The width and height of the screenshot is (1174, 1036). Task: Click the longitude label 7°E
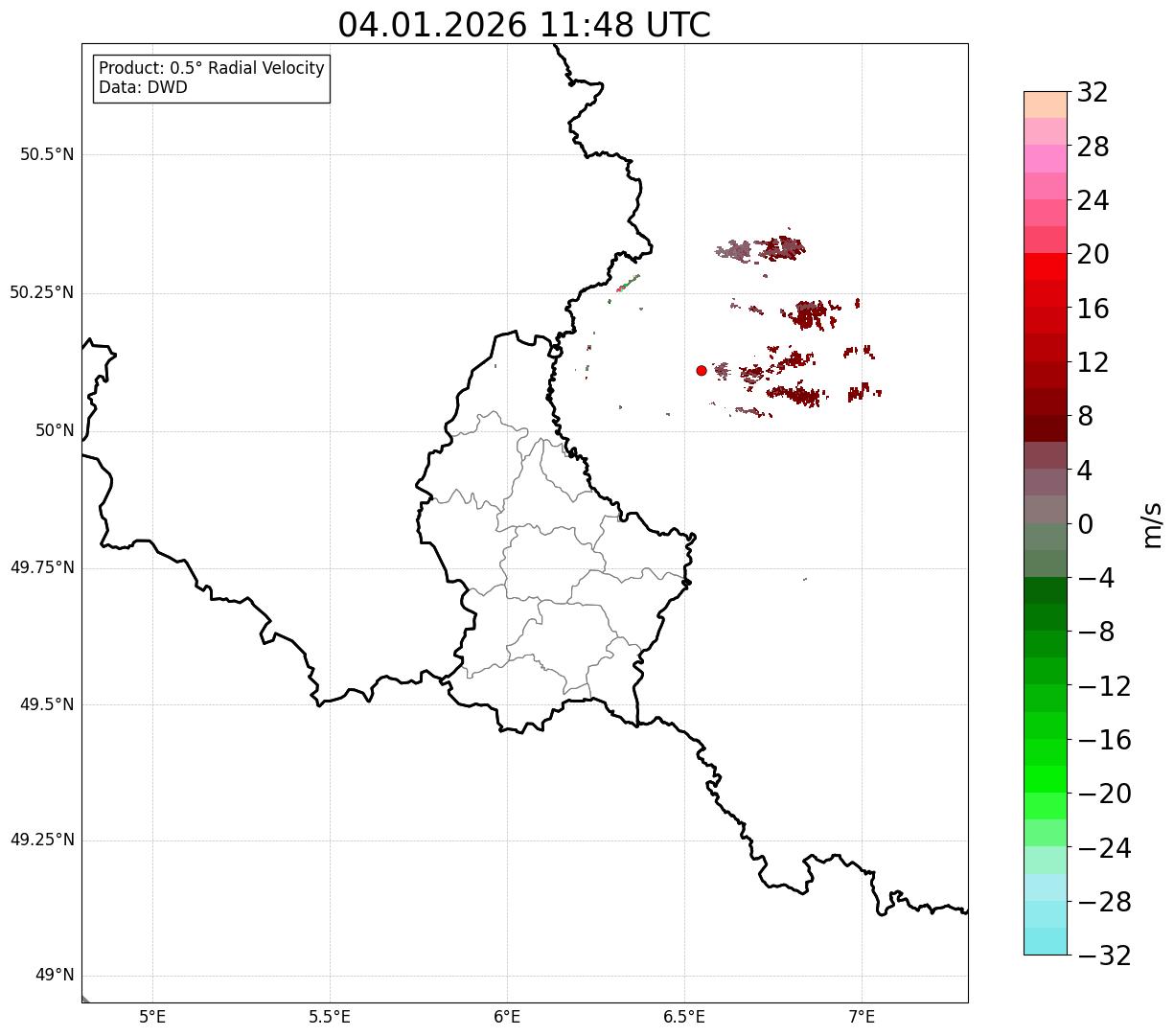862,1017
